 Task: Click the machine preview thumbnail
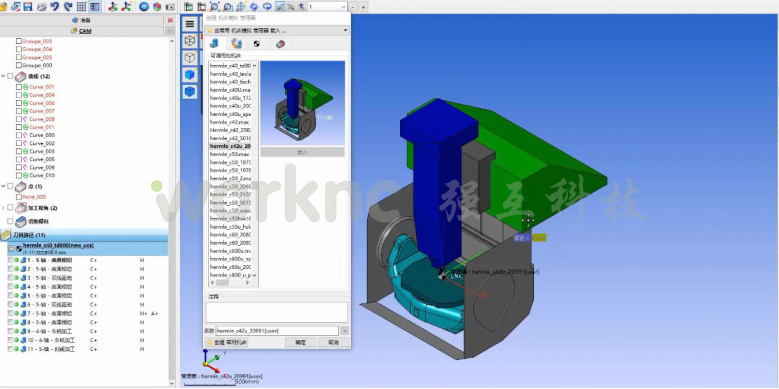click(303, 103)
